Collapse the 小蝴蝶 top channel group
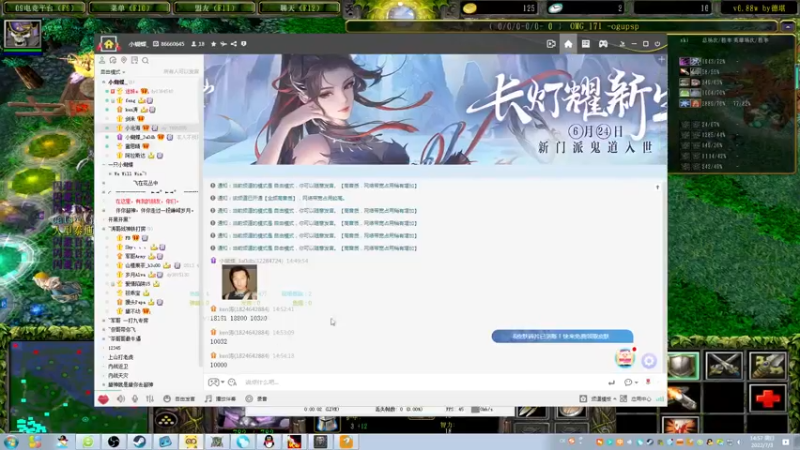Viewport: 800px width, 450px height. pyautogui.click(x=104, y=82)
